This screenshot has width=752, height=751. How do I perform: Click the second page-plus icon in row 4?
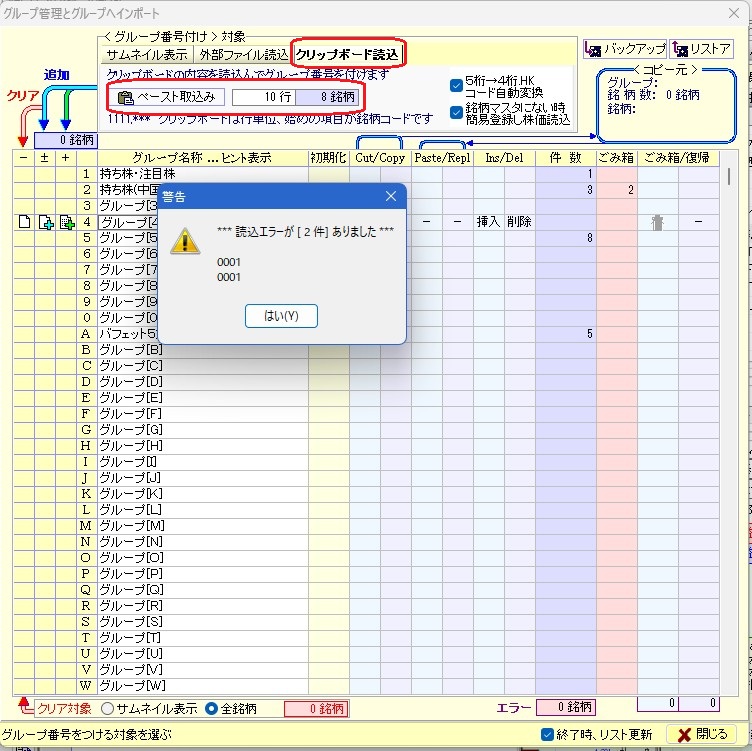pyautogui.click(x=46, y=222)
